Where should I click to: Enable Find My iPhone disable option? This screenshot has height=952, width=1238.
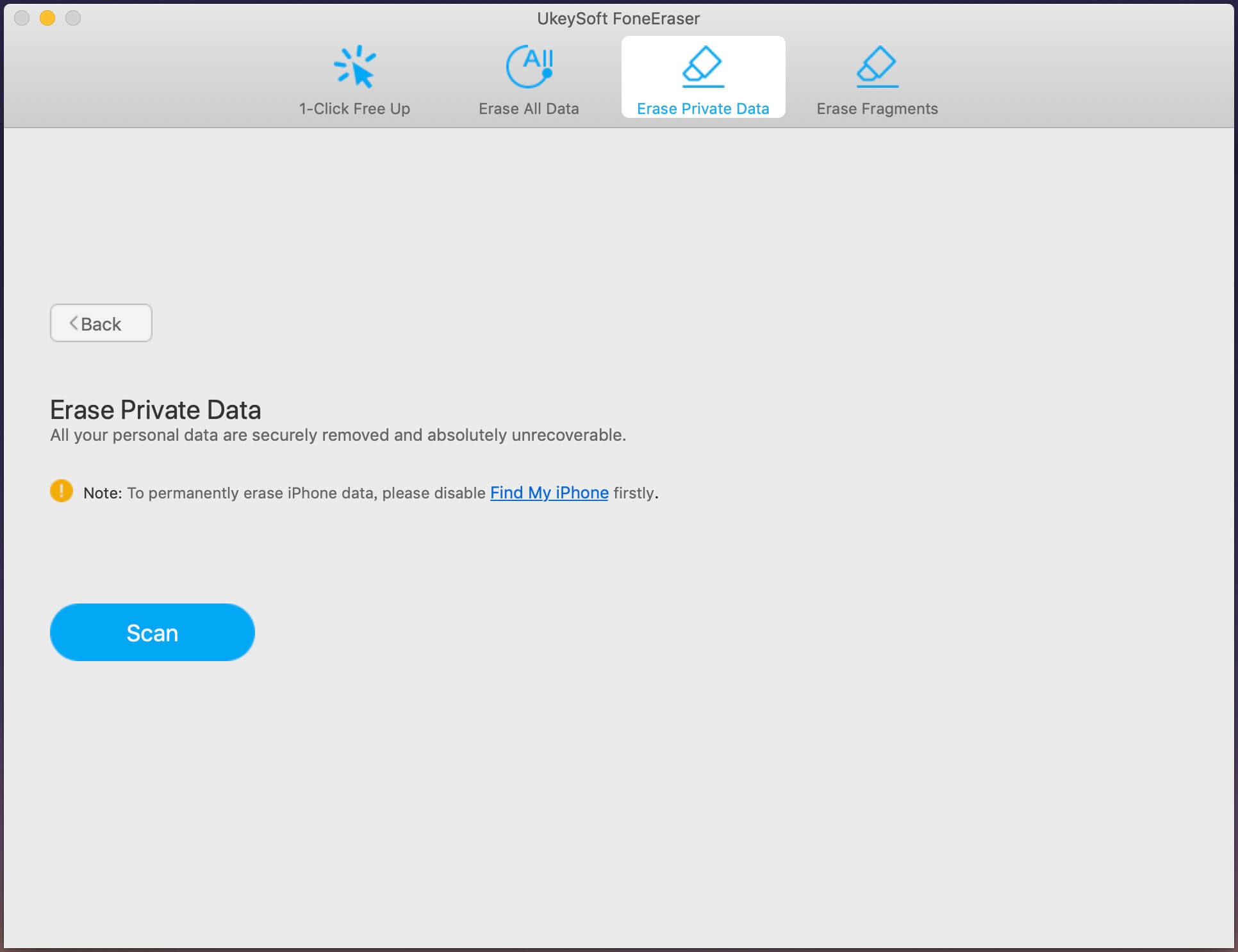click(x=549, y=491)
